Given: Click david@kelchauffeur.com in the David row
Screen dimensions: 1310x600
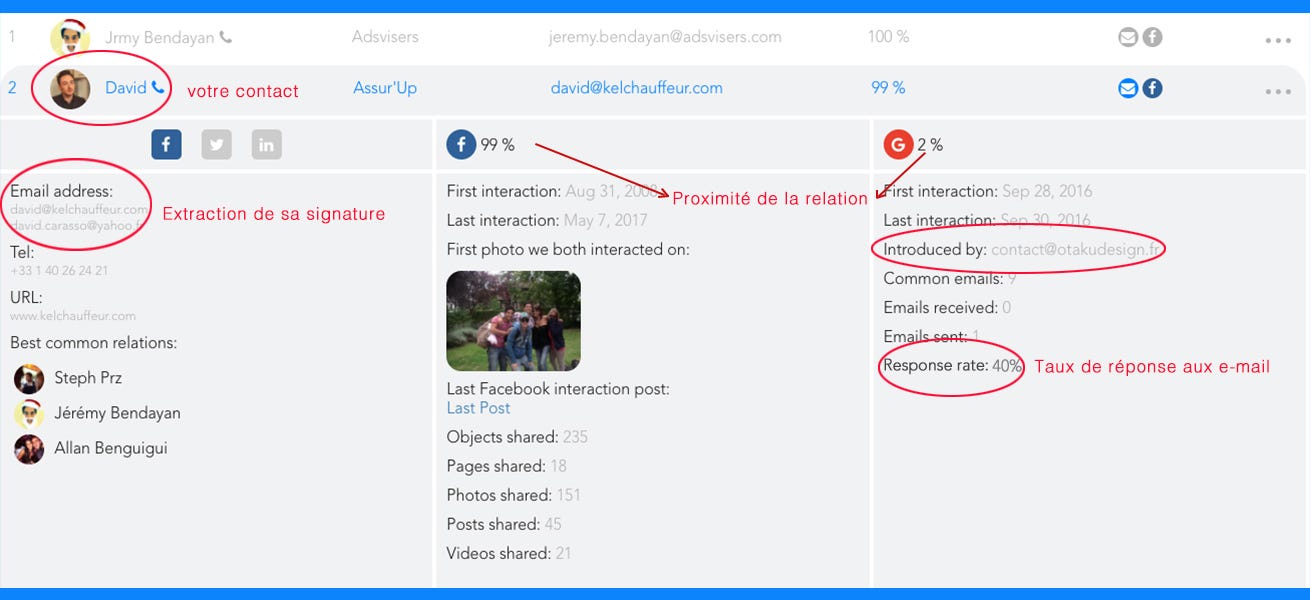Looking at the screenshot, I should click(x=636, y=88).
